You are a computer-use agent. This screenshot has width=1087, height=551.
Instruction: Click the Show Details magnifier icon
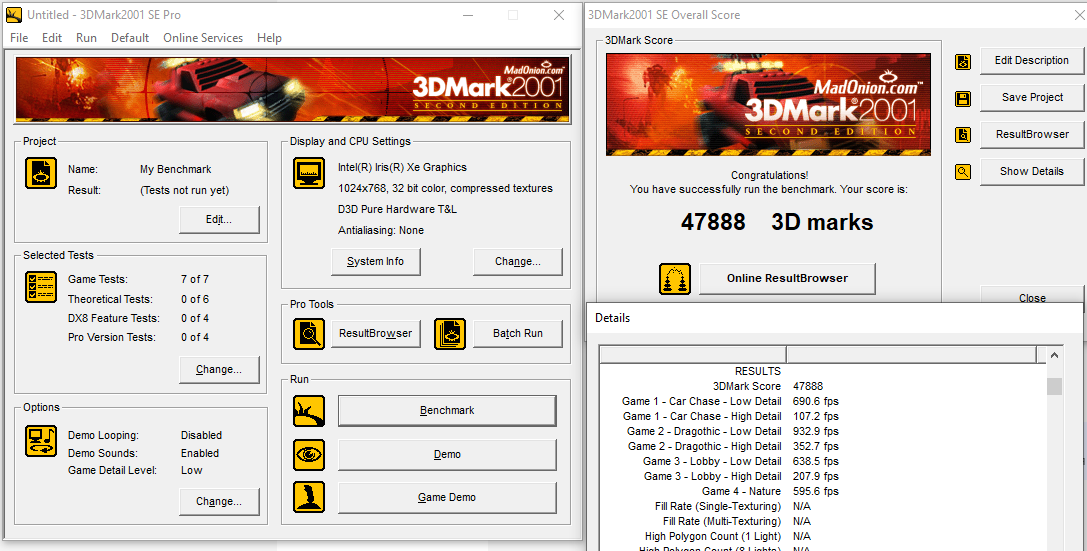click(963, 172)
